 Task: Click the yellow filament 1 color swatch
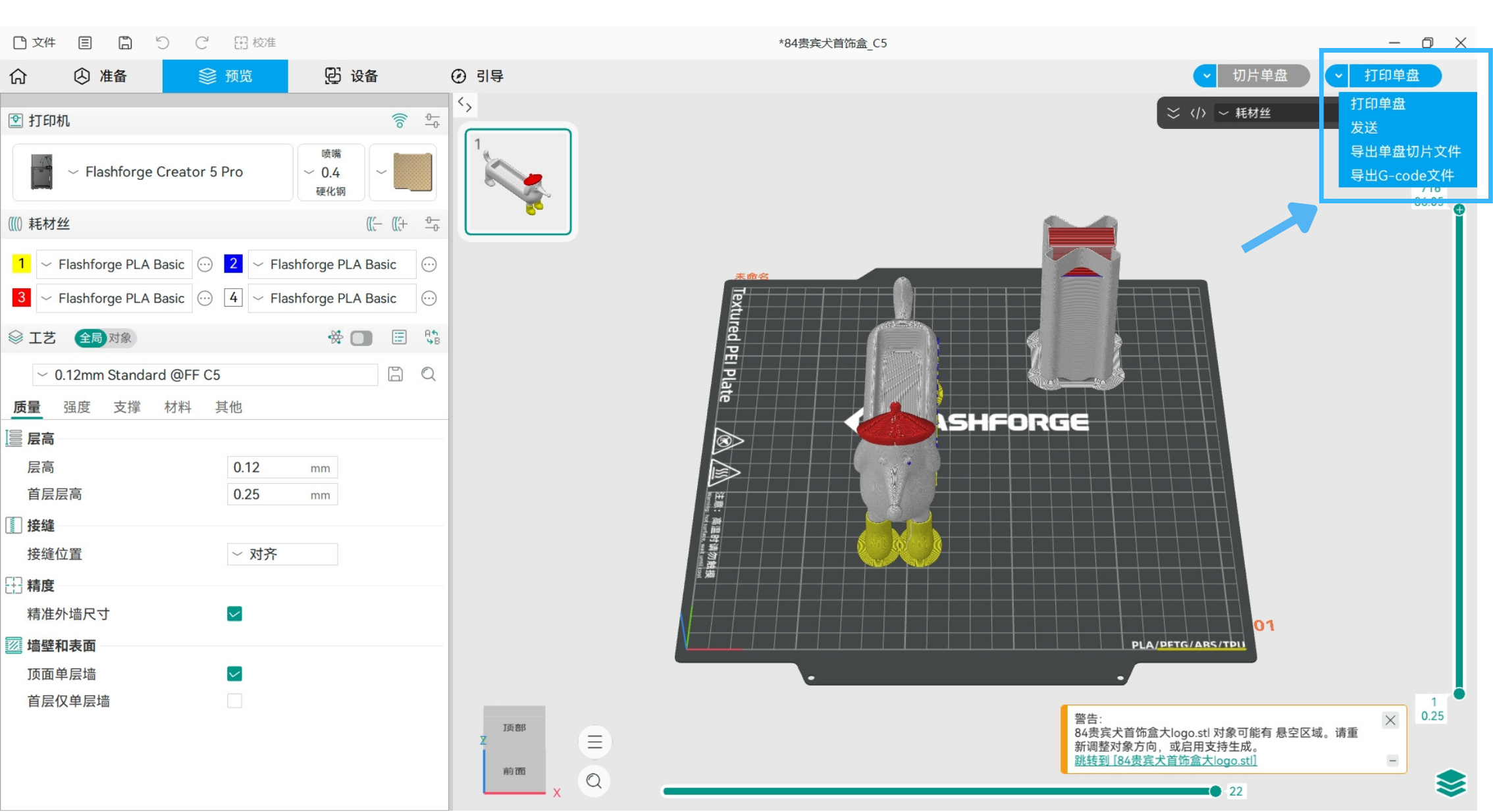tap(21, 264)
